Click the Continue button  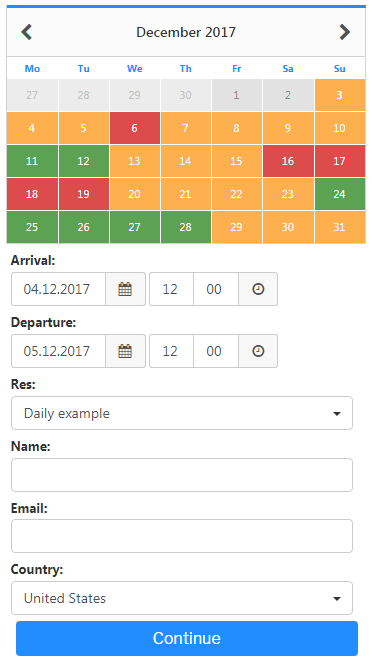coord(187,638)
